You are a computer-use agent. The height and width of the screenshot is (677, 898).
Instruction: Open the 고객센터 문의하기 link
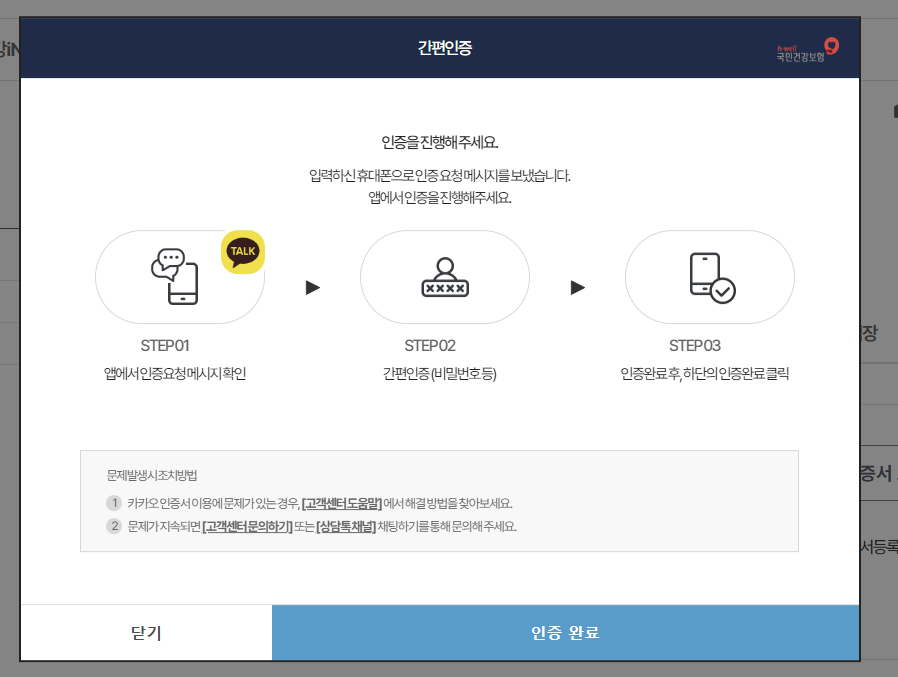click(247, 526)
